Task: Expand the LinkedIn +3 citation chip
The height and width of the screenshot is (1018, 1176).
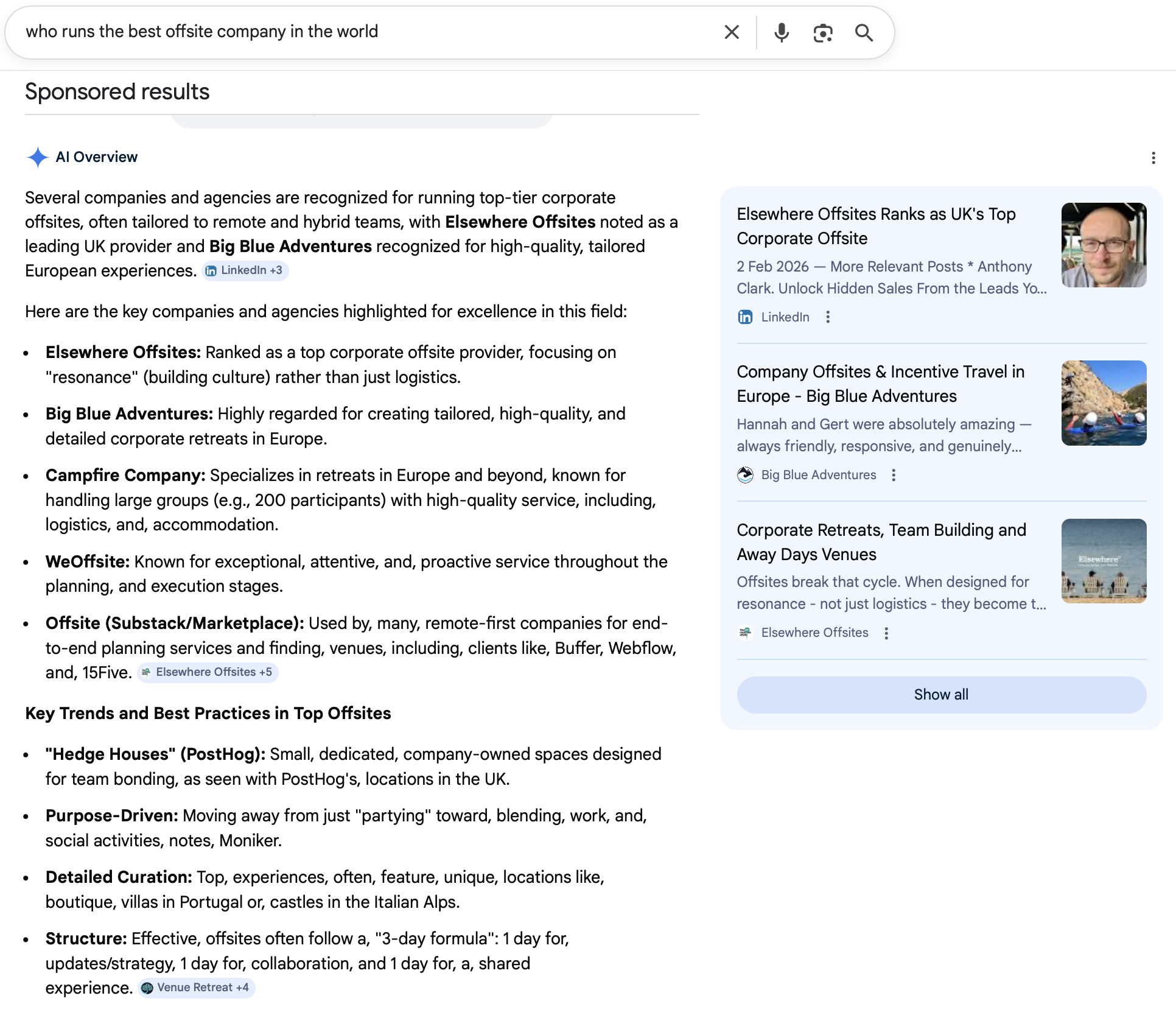Action: pyautogui.click(x=245, y=270)
